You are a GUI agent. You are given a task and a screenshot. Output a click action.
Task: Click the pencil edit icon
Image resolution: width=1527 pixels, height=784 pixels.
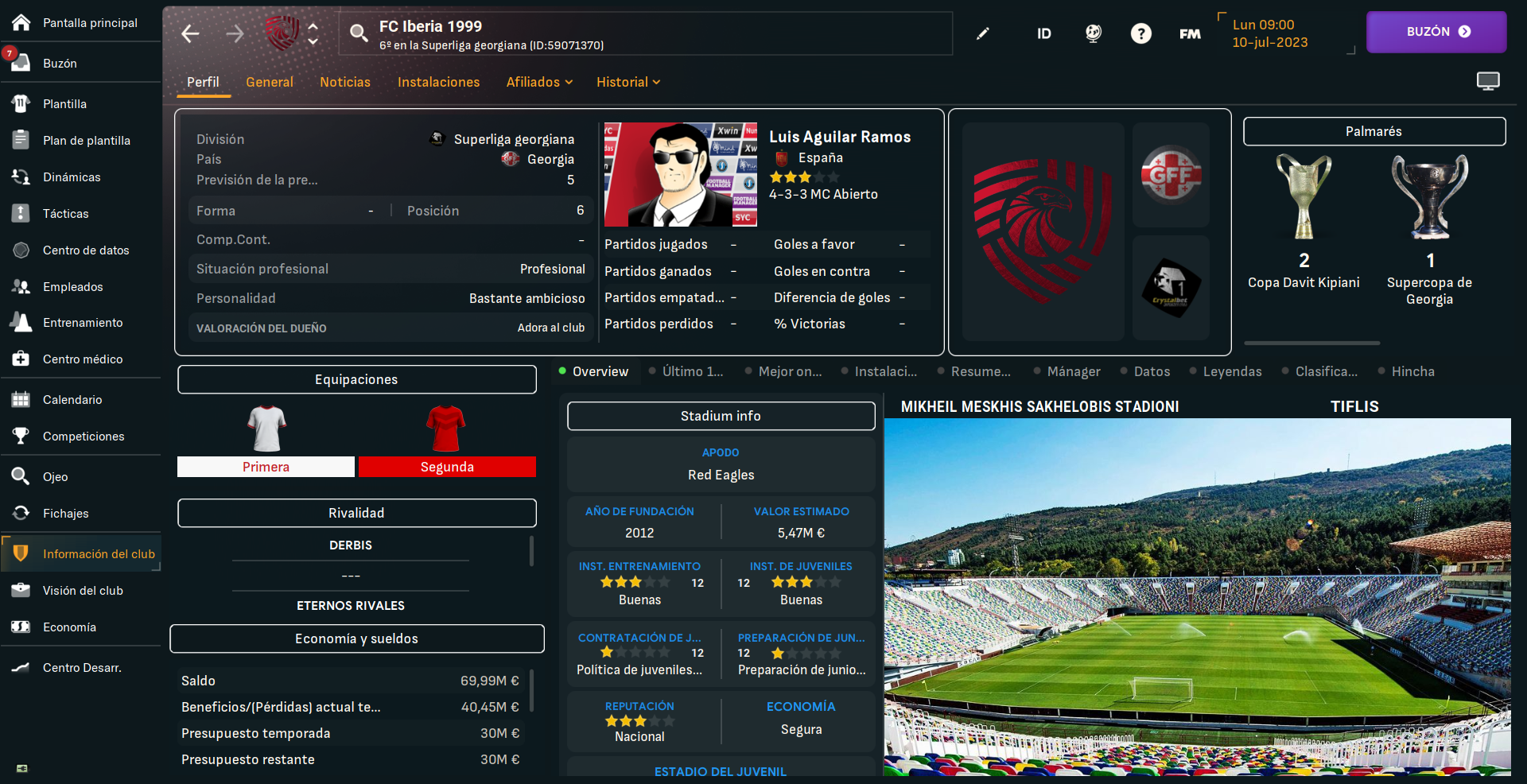pyautogui.click(x=983, y=33)
